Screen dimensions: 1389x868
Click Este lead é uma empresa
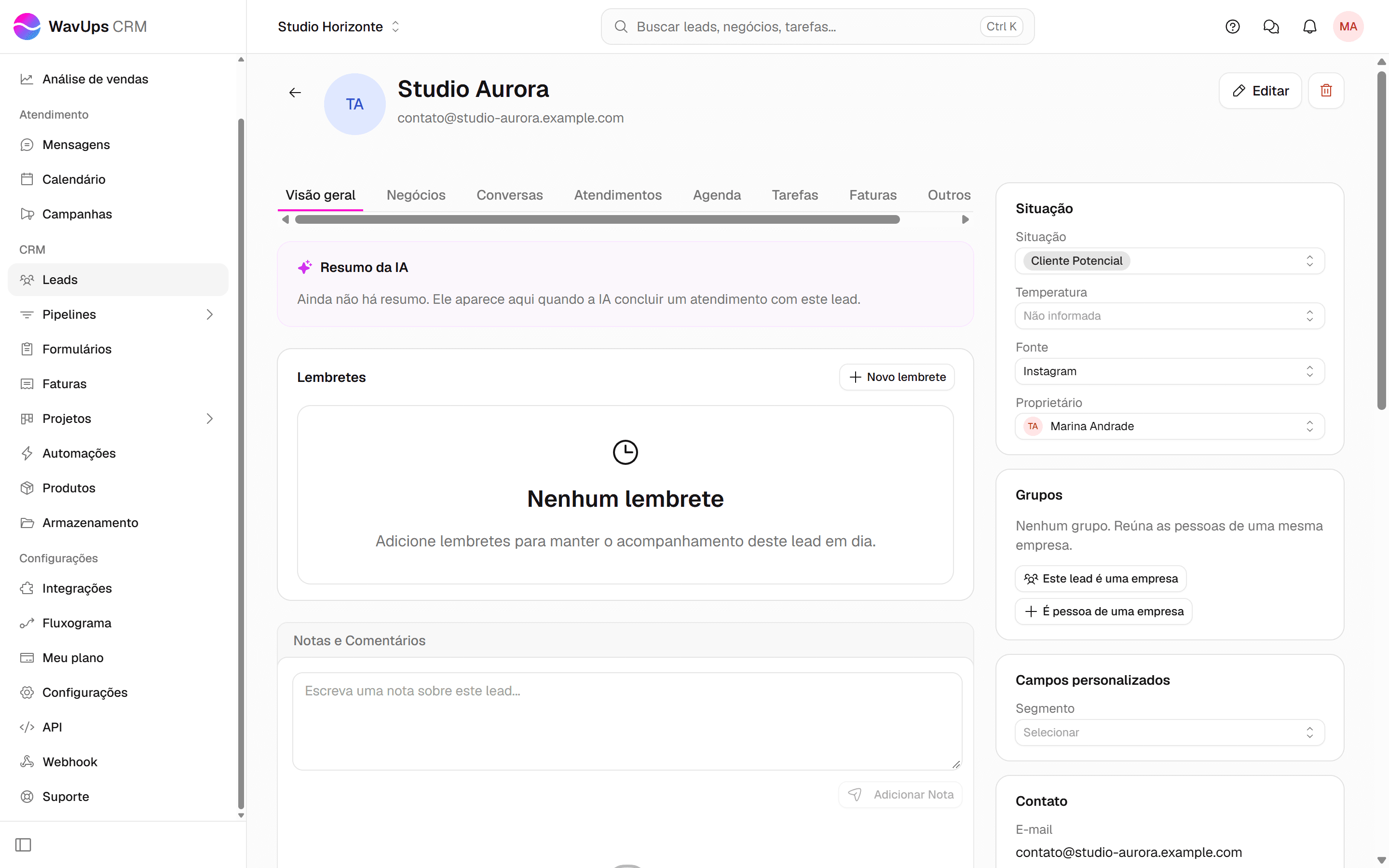tap(1100, 579)
